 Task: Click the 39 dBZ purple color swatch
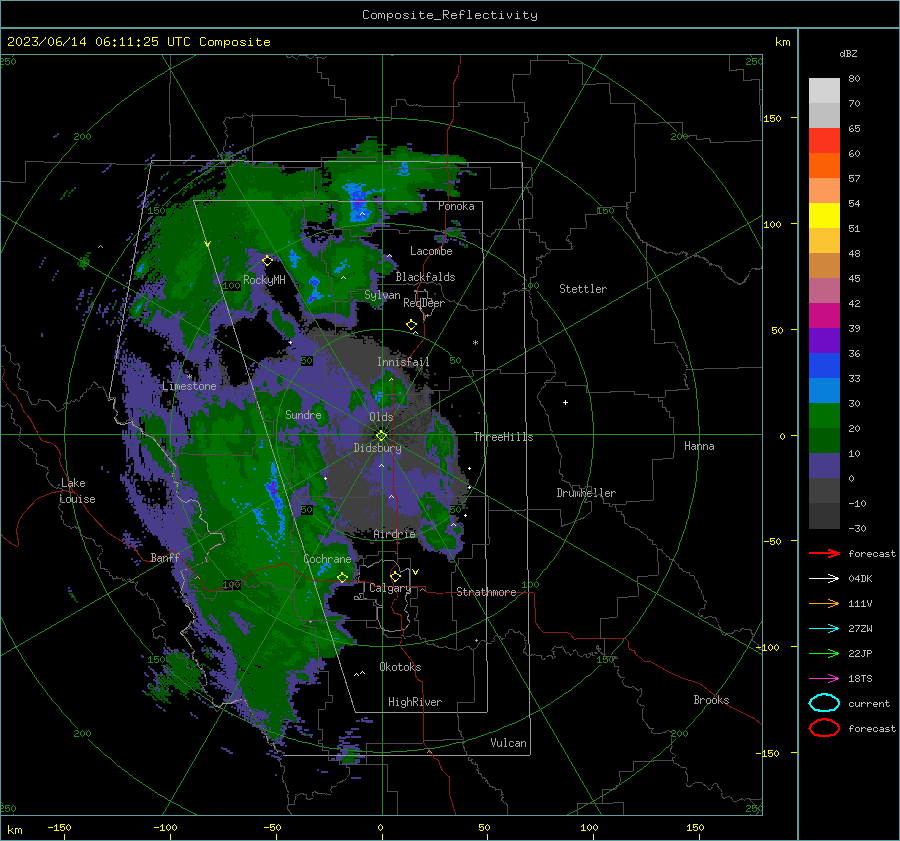pyautogui.click(x=824, y=340)
